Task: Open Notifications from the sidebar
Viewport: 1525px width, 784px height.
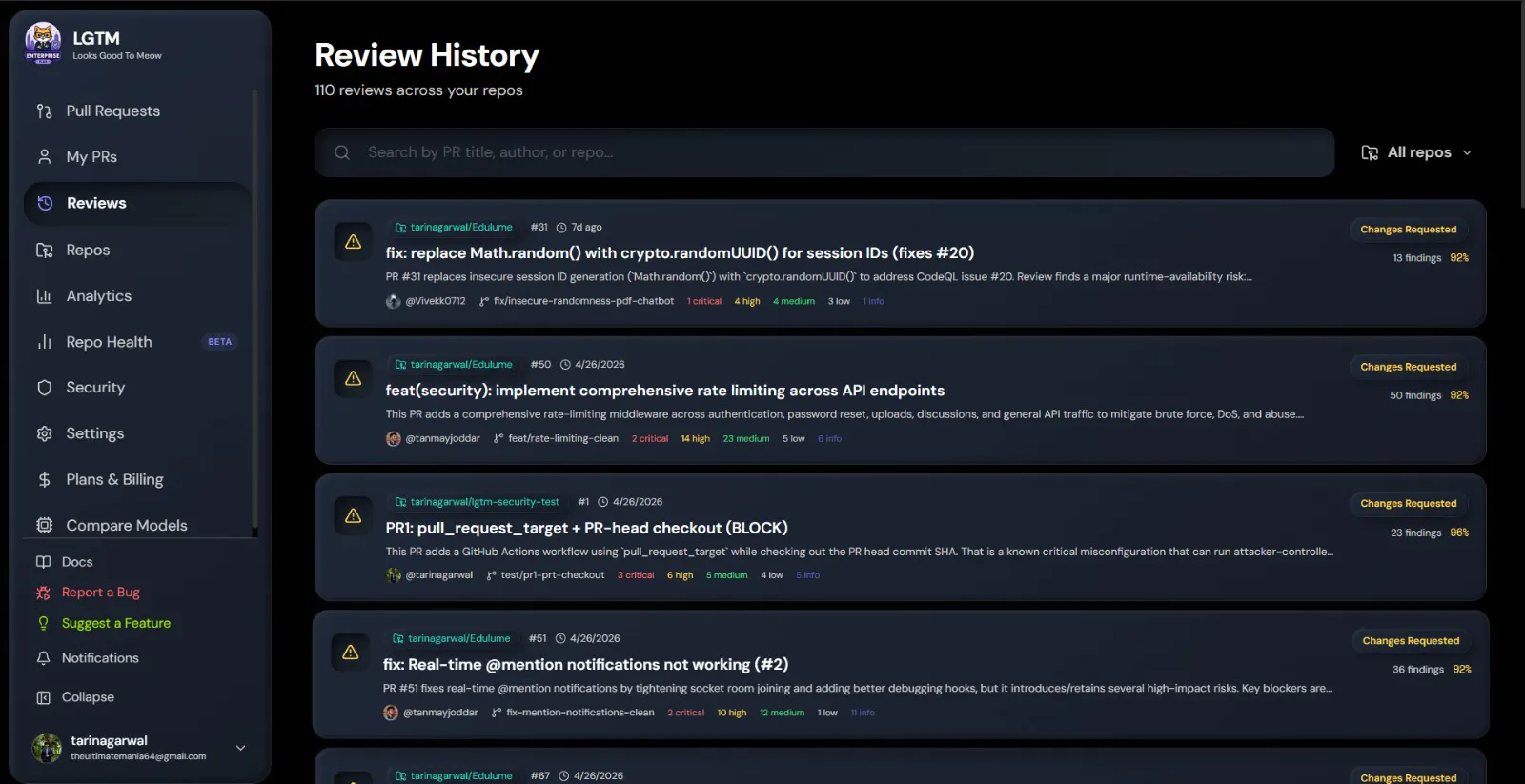Action: pyautogui.click(x=100, y=658)
